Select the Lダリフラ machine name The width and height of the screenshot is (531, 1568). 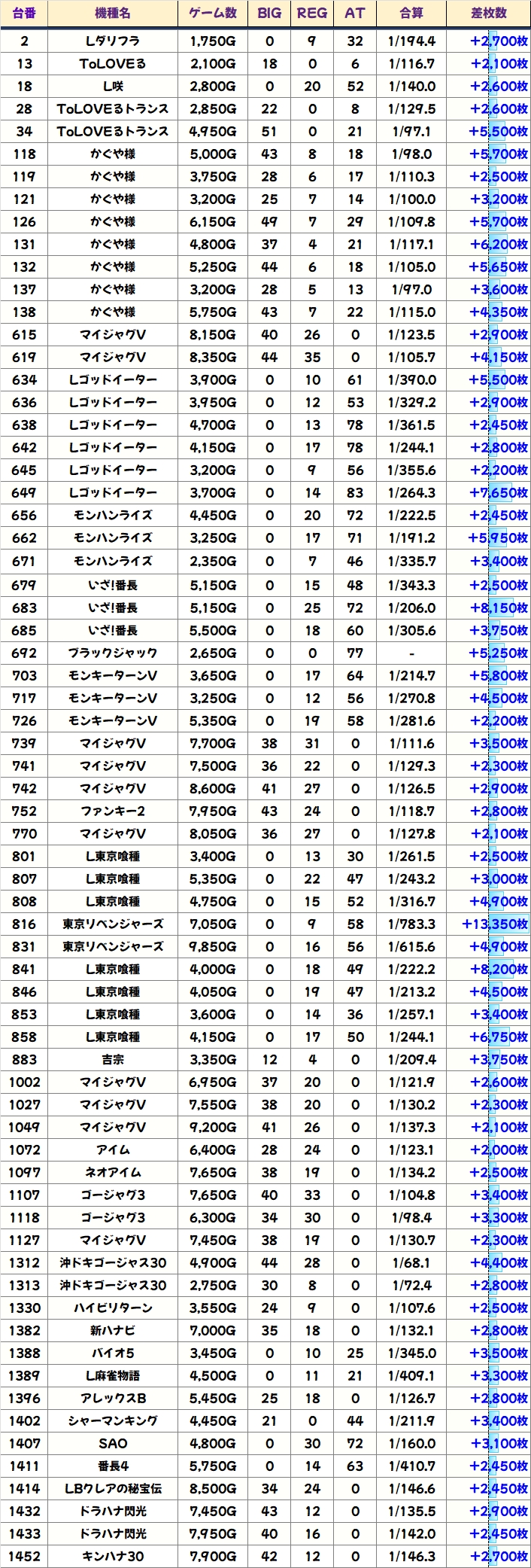[x=113, y=41]
